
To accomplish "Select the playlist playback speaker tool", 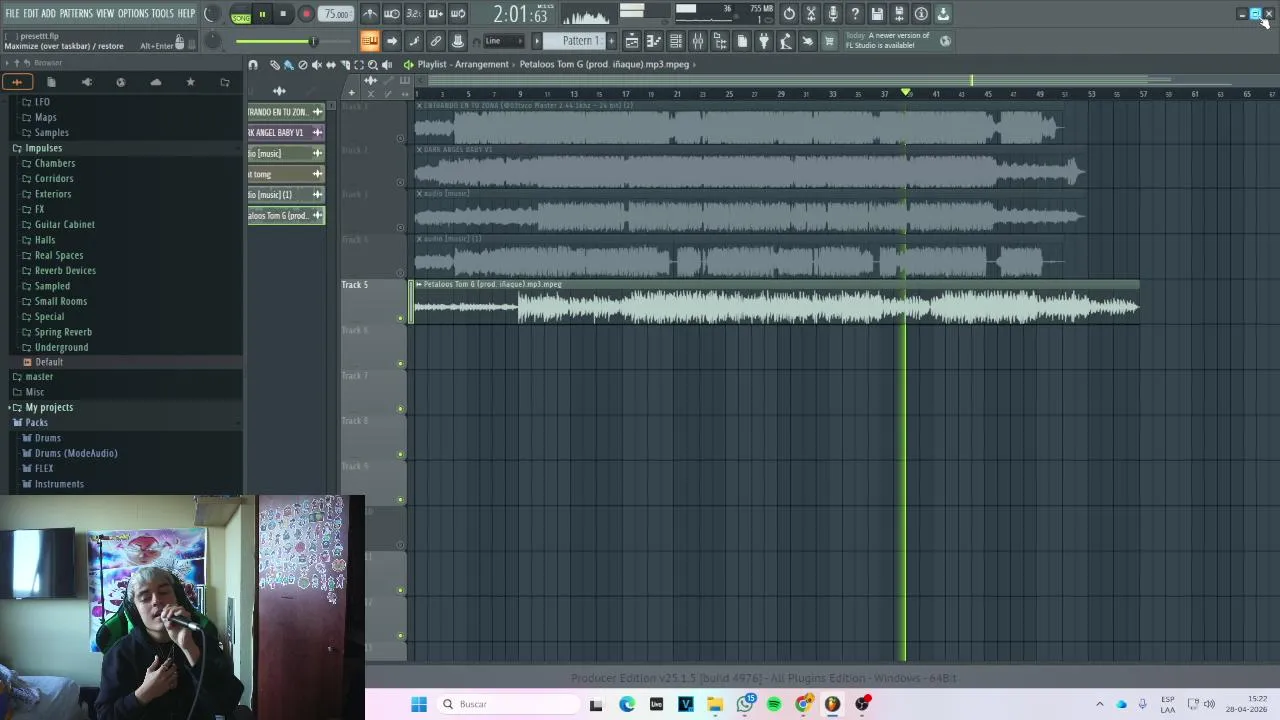I will pos(387,65).
